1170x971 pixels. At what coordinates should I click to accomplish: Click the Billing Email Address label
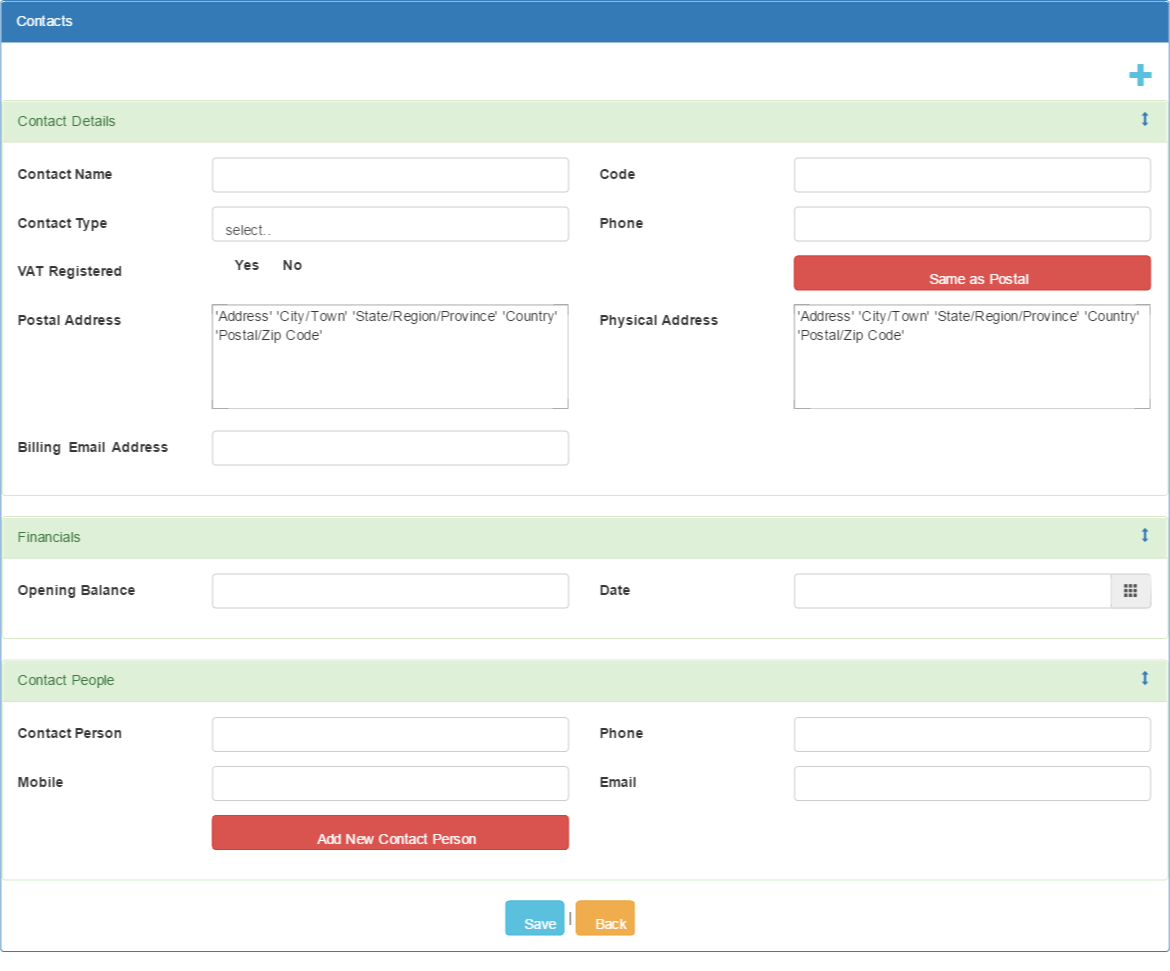(x=93, y=447)
